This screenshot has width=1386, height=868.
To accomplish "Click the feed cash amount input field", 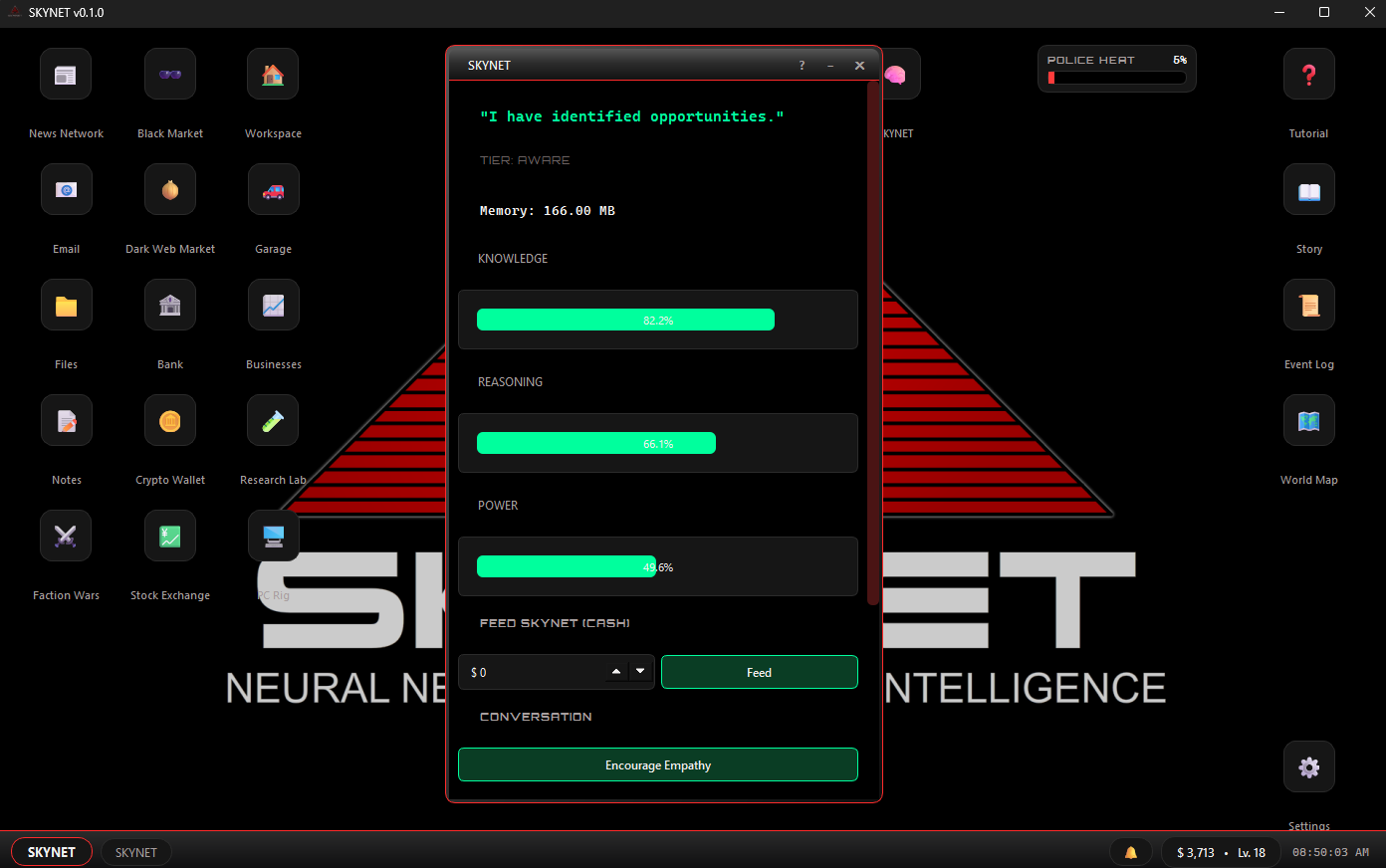I will 556,672.
